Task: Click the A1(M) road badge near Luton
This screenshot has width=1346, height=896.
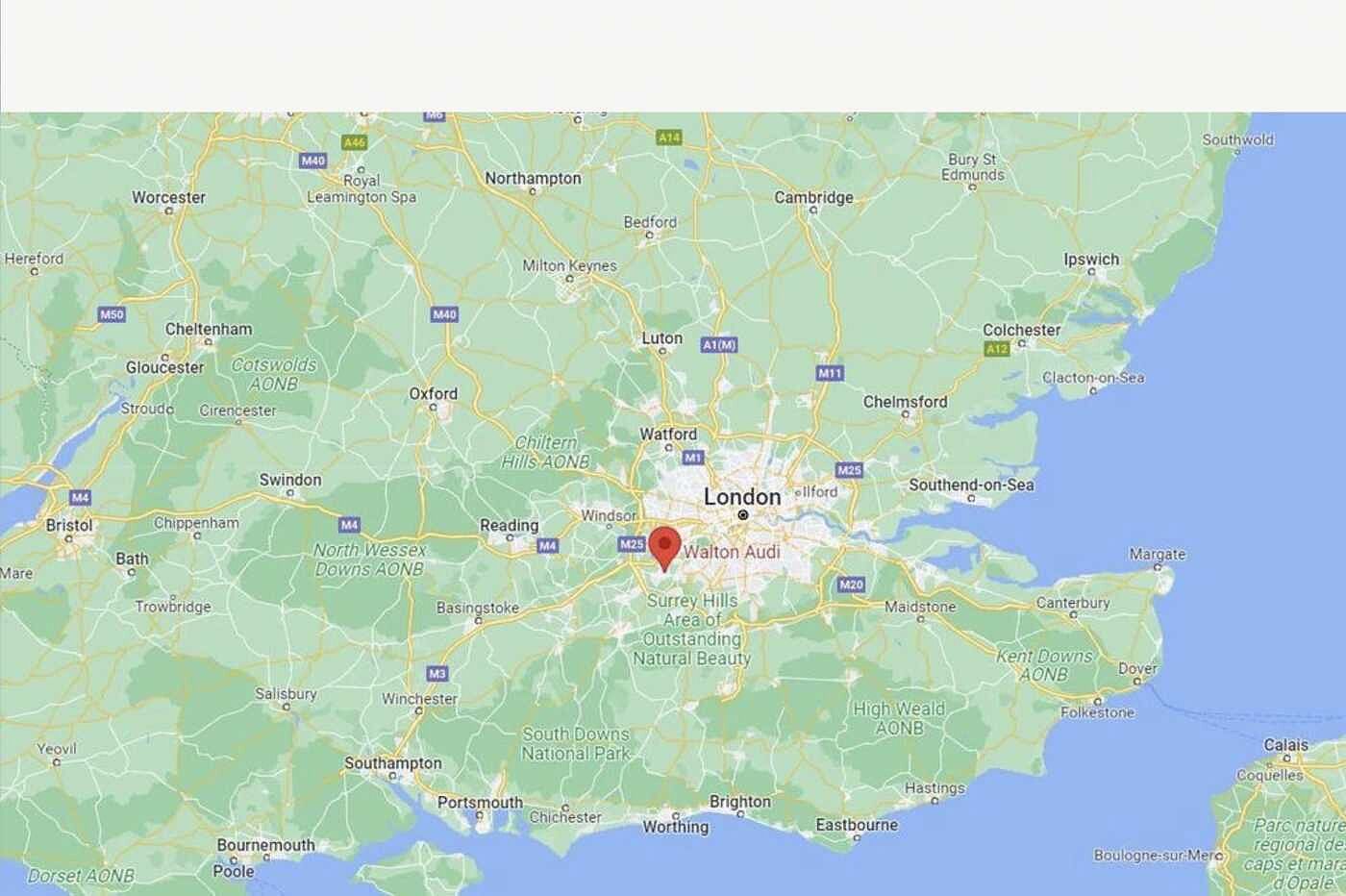Action: [x=719, y=344]
